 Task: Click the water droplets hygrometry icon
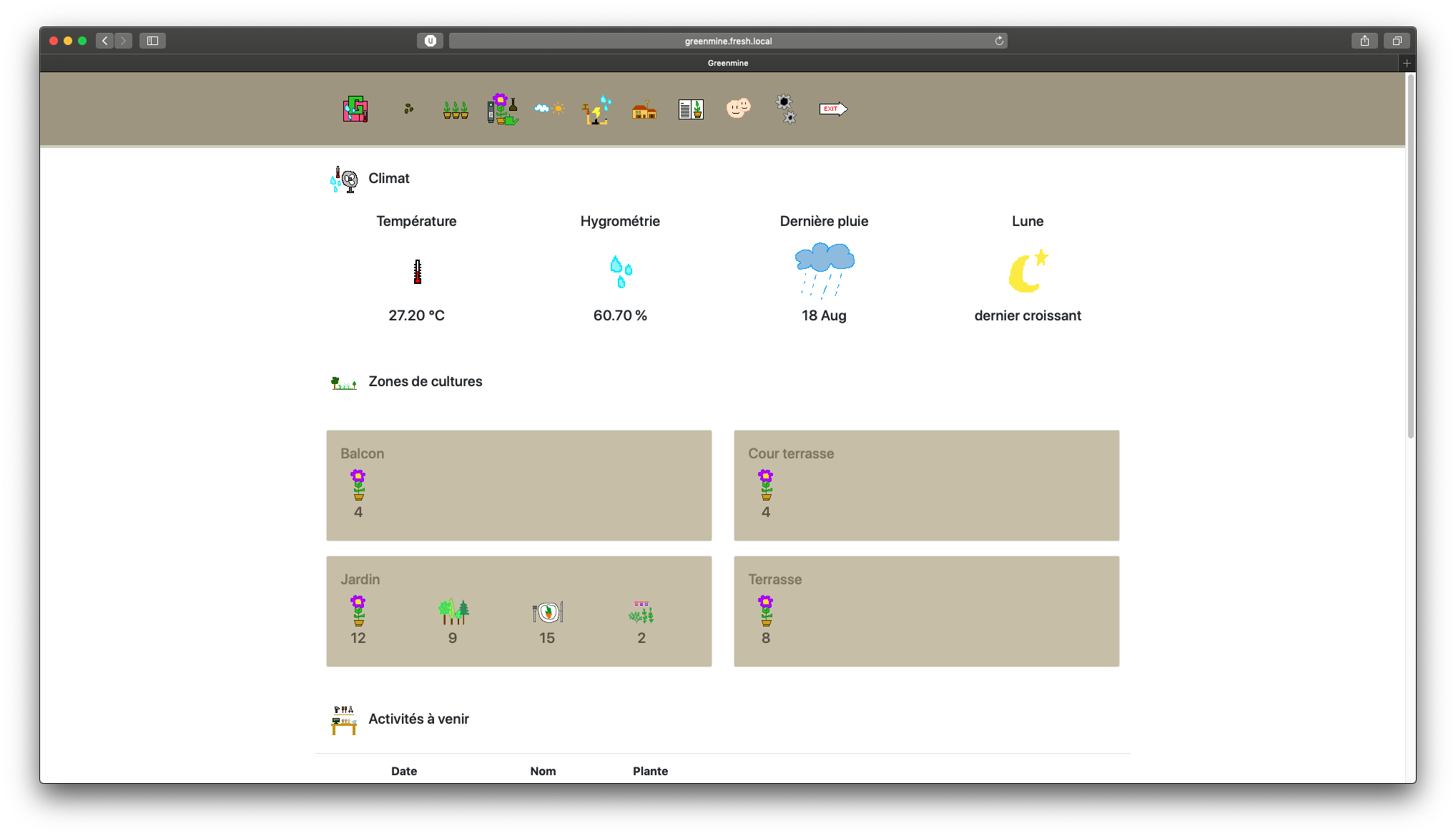(621, 272)
